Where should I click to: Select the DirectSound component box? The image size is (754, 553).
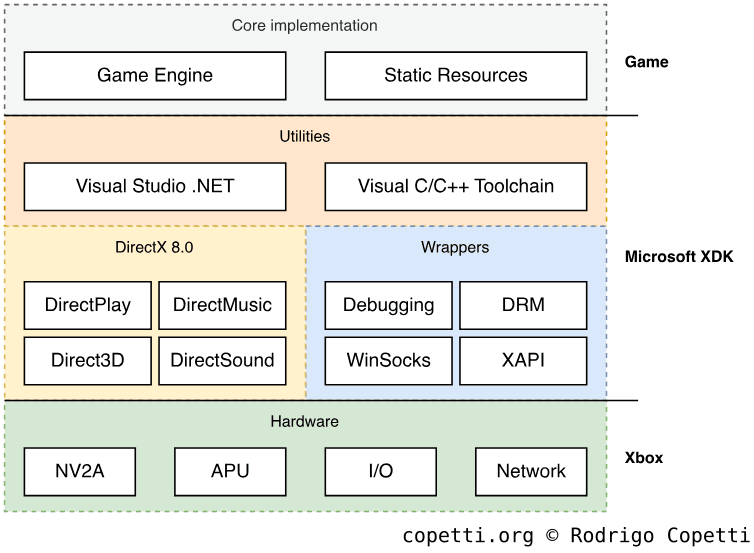click(x=222, y=361)
